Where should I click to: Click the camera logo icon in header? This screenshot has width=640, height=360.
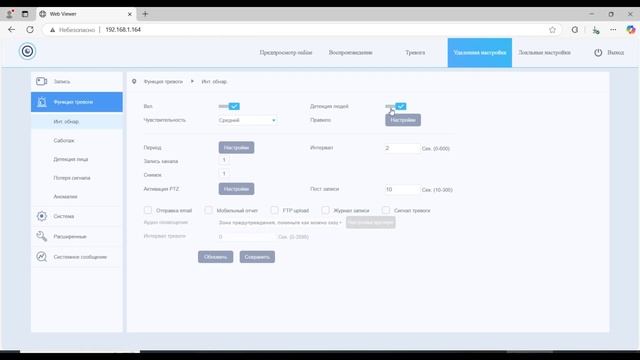[27, 51]
